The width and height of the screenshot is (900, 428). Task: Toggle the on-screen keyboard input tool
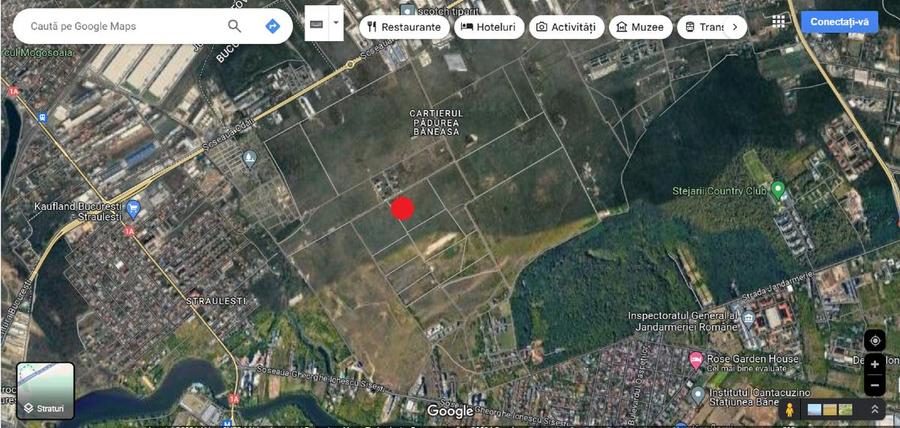[x=317, y=24]
